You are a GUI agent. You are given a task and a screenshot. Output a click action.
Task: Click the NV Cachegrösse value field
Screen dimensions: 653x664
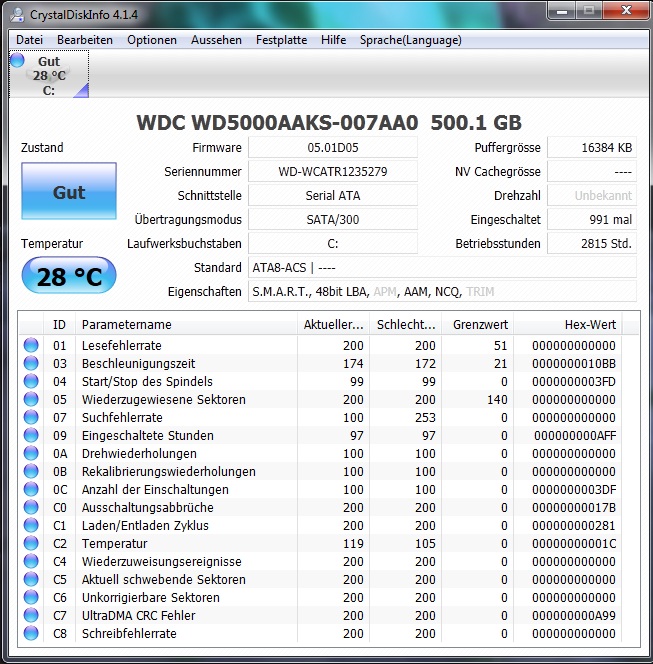[x=592, y=172]
